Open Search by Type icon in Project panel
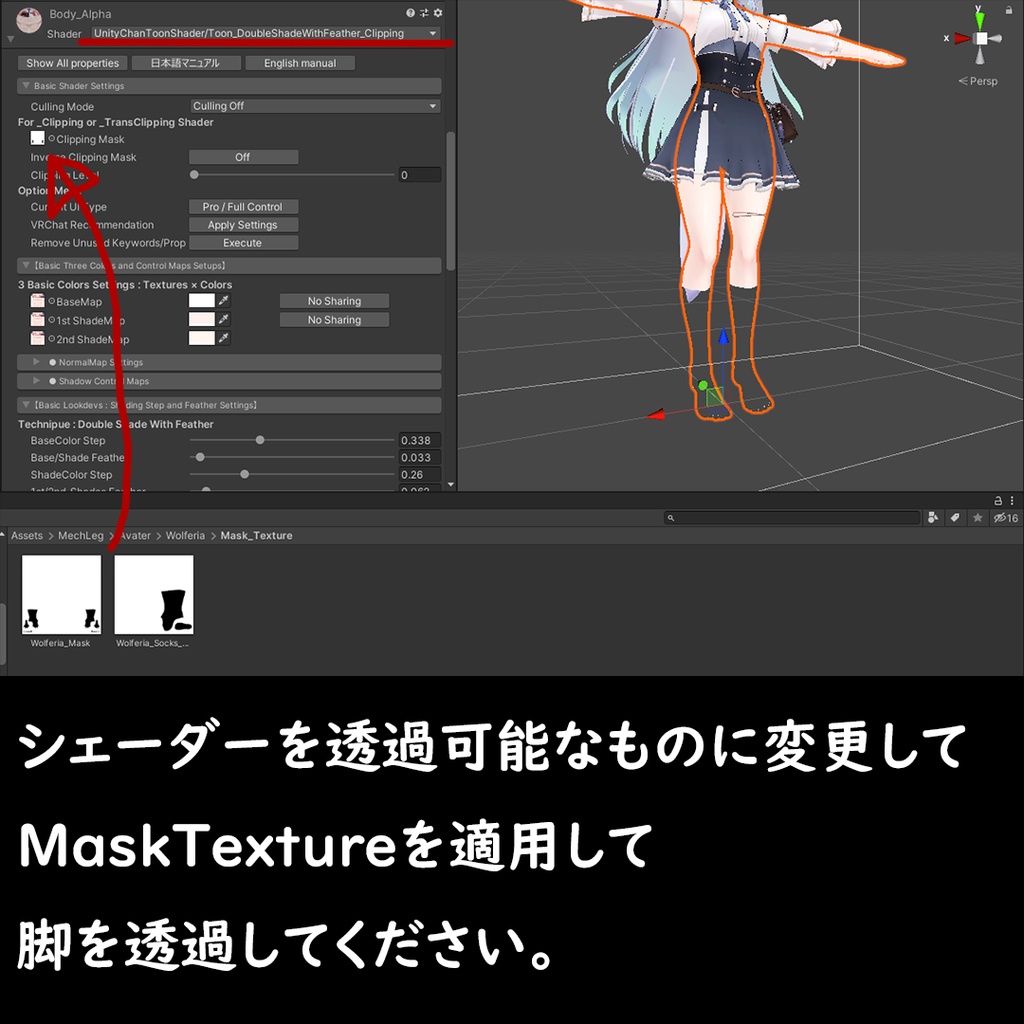The width and height of the screenshot is (1024, 1024). pyautogui.click(x=933, y=518)
